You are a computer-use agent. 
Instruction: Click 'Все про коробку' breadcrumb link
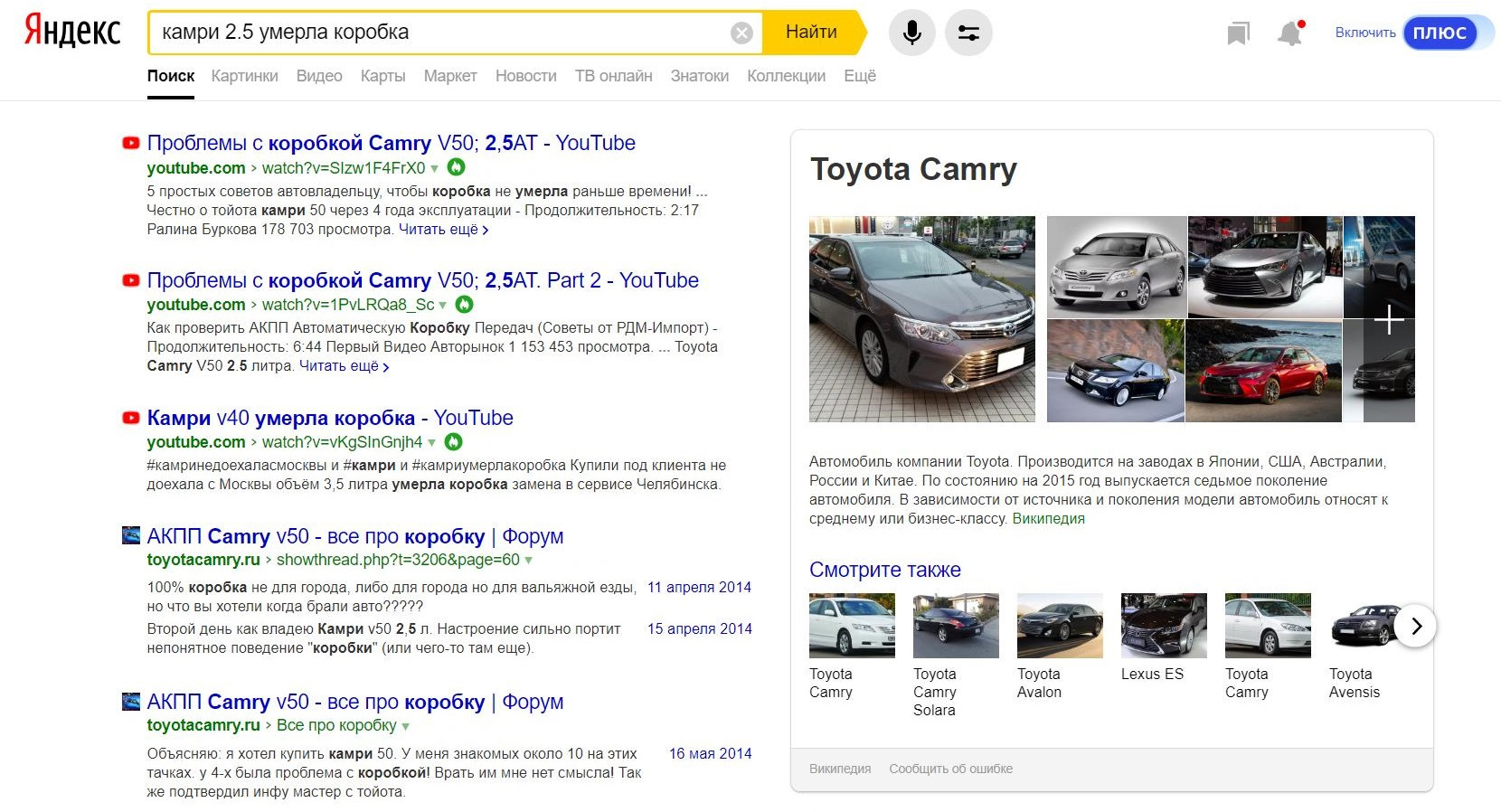coord(336,725)
